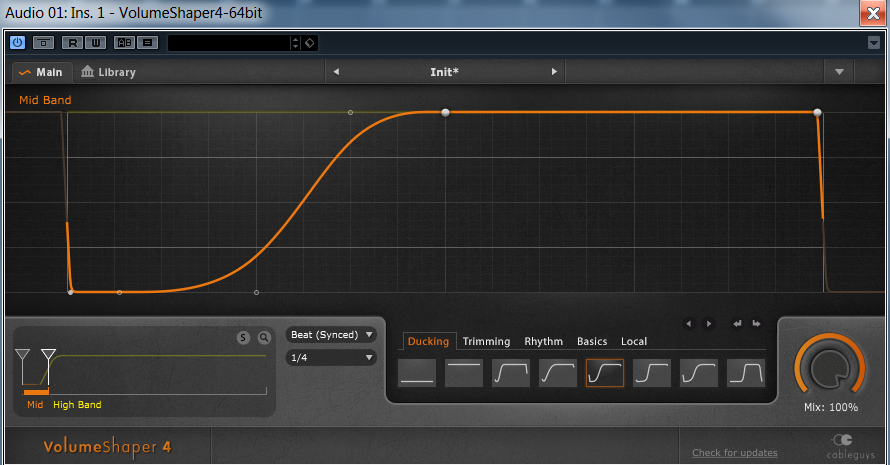
Task: Open the Ducking waveform tab
Action: pyautogui.click(x=429, y=341)
